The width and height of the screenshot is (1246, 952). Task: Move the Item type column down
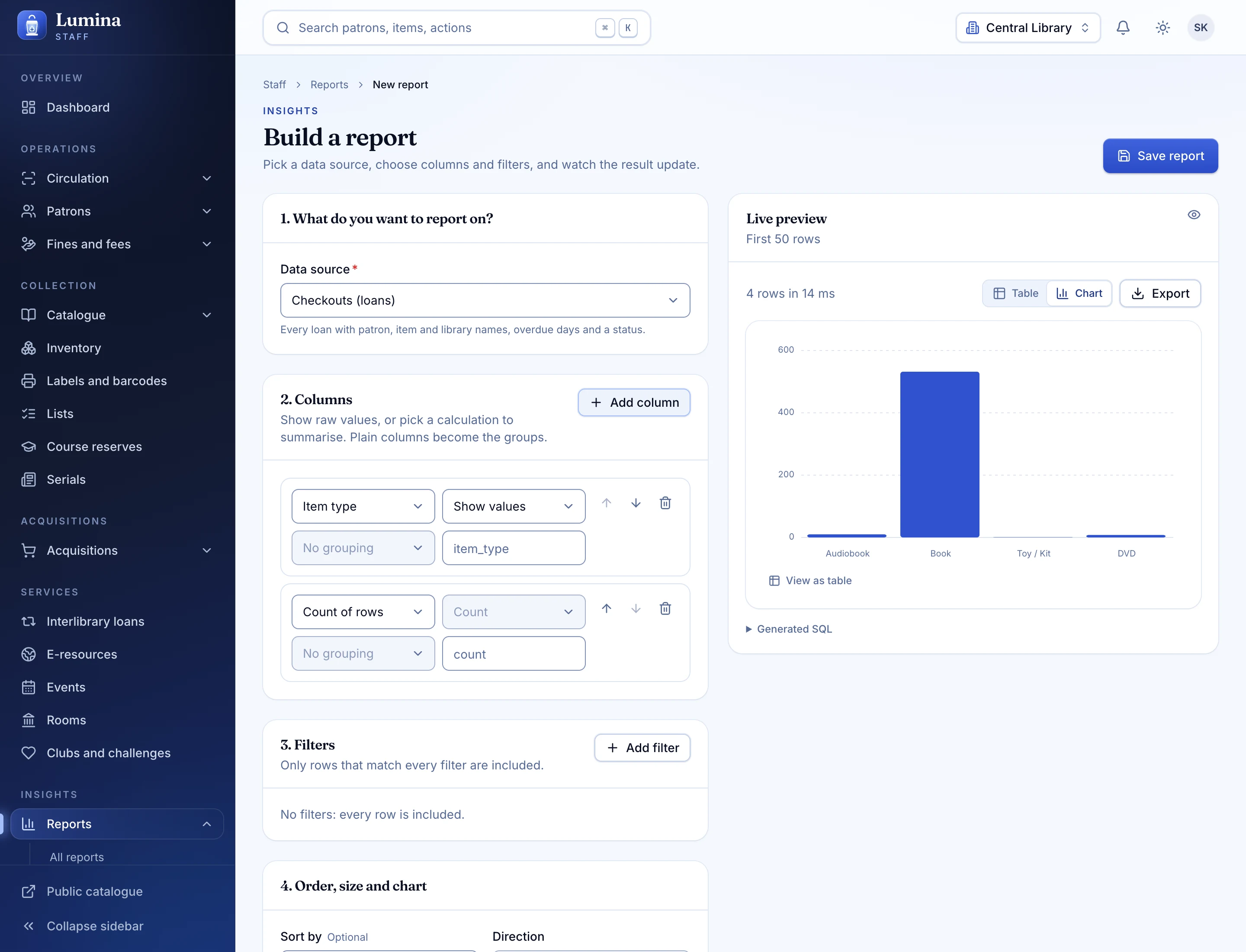click(636, 503)
